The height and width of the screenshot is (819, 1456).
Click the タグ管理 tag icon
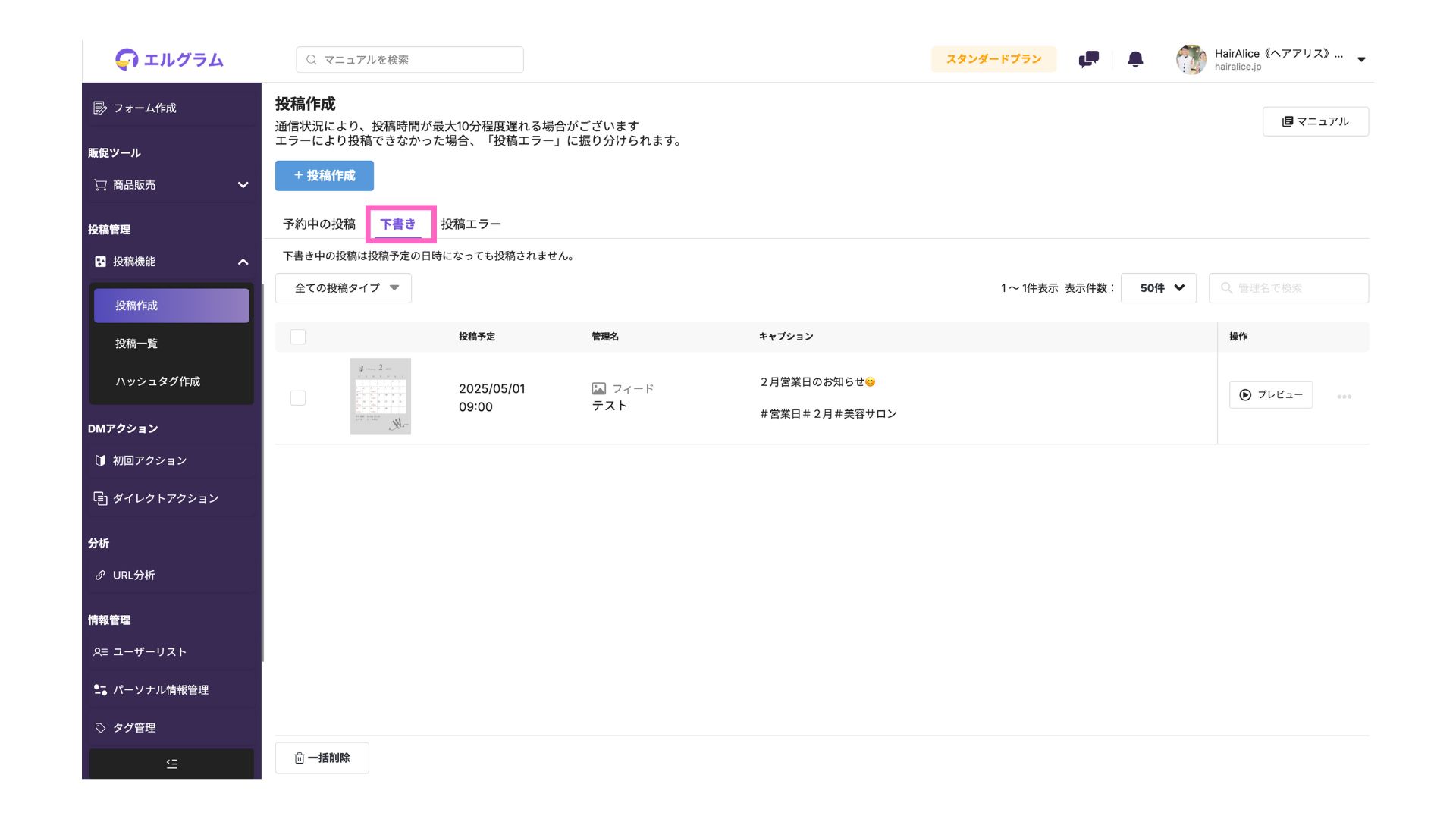click(100, 727)
